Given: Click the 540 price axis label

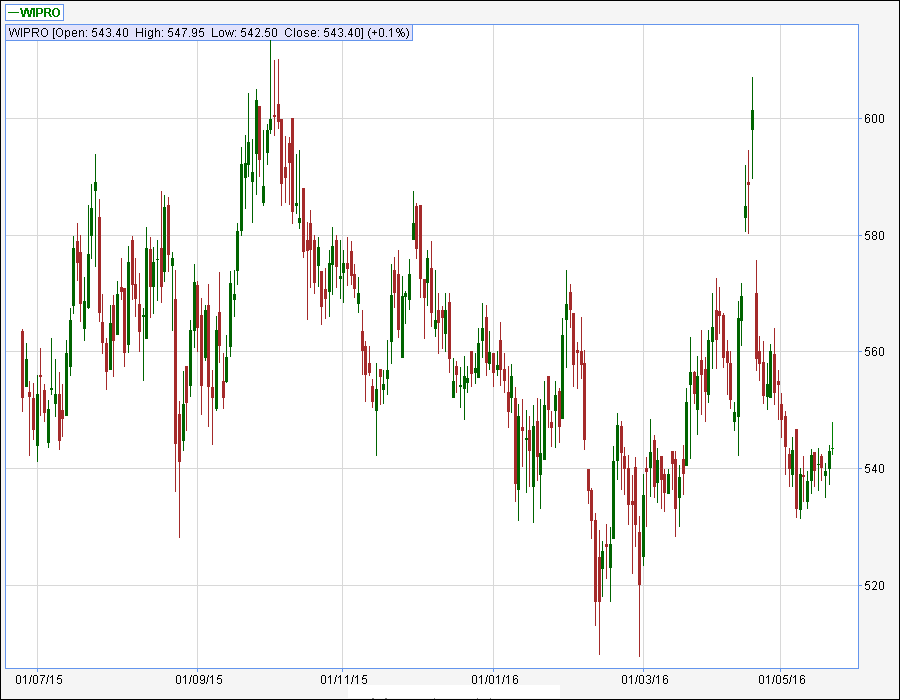Looking at the screenshot, I should coord(874,469).
